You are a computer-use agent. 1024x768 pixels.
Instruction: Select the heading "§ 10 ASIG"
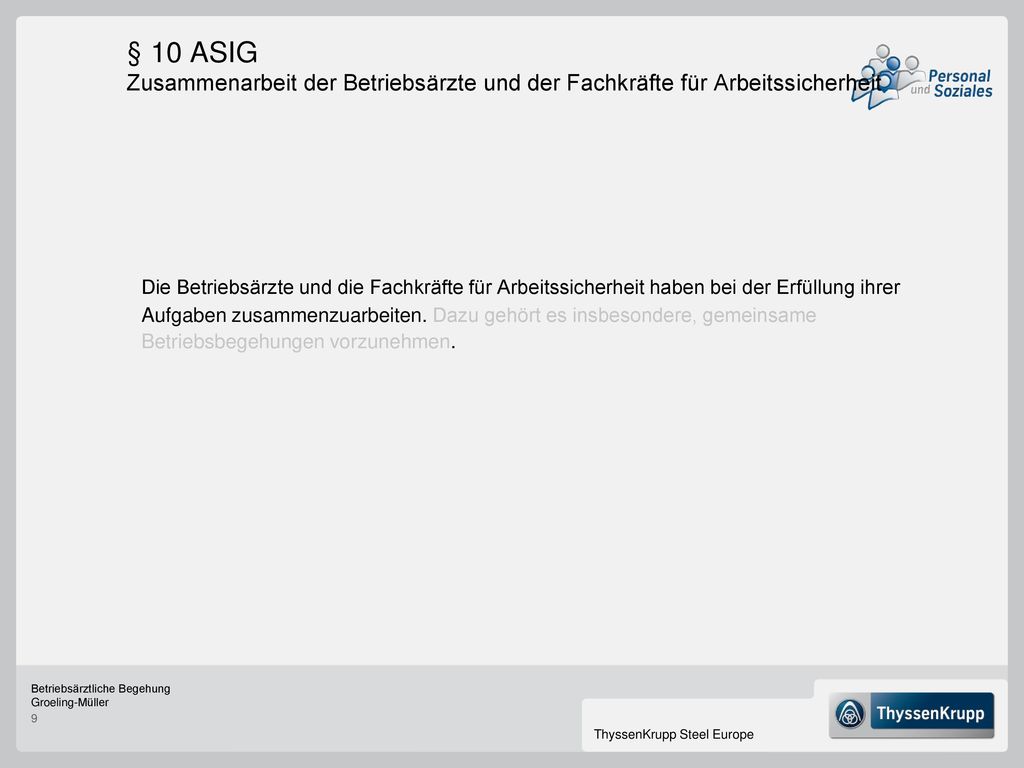tap(193, 52)
